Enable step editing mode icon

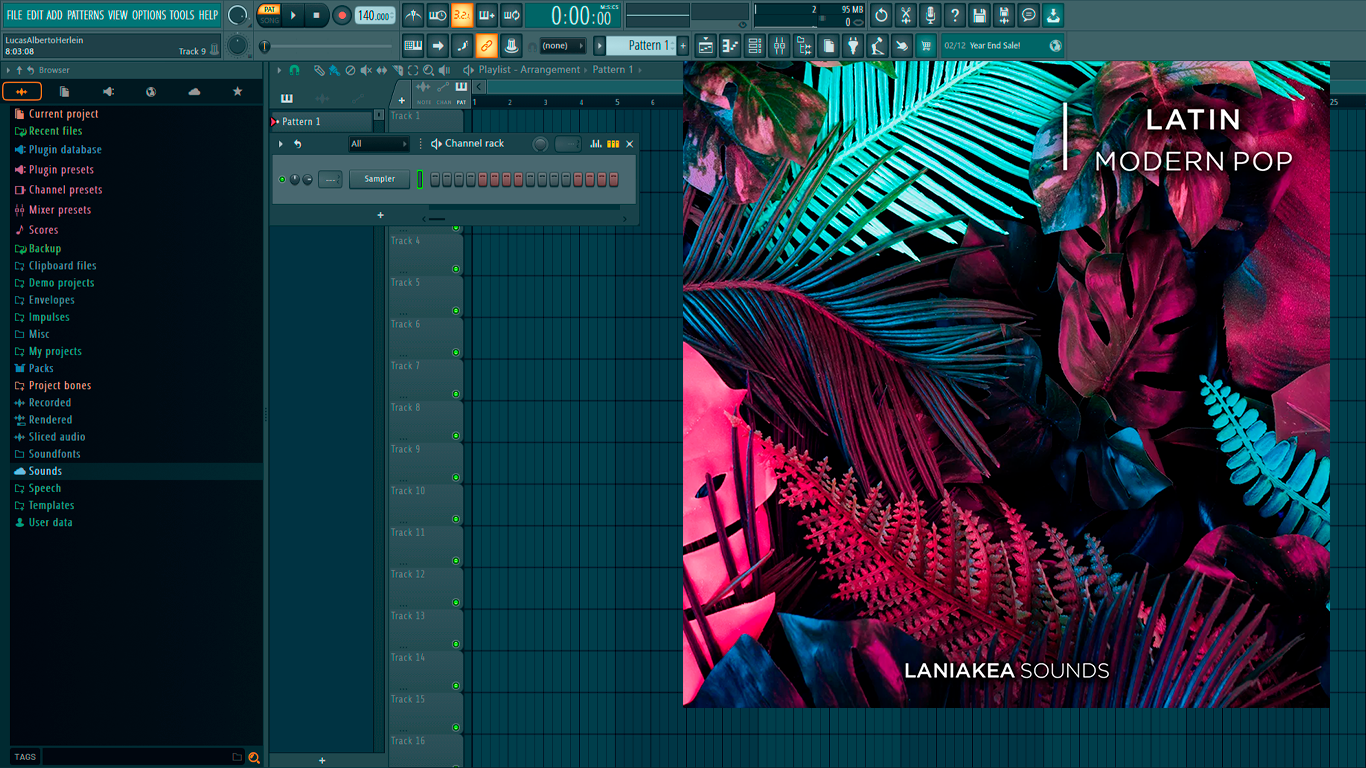tap(462, 45)
